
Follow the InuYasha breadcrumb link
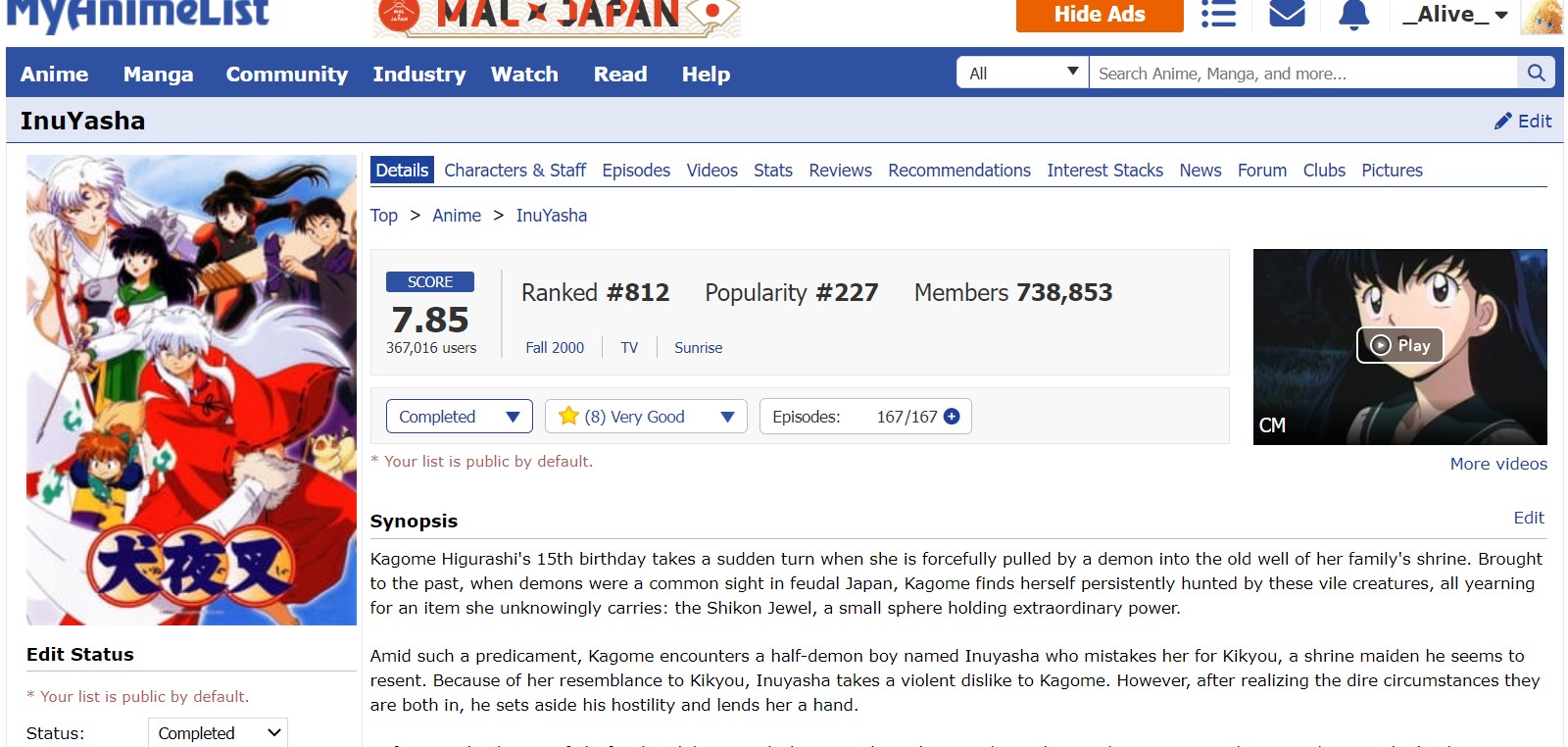click(552, 216)
